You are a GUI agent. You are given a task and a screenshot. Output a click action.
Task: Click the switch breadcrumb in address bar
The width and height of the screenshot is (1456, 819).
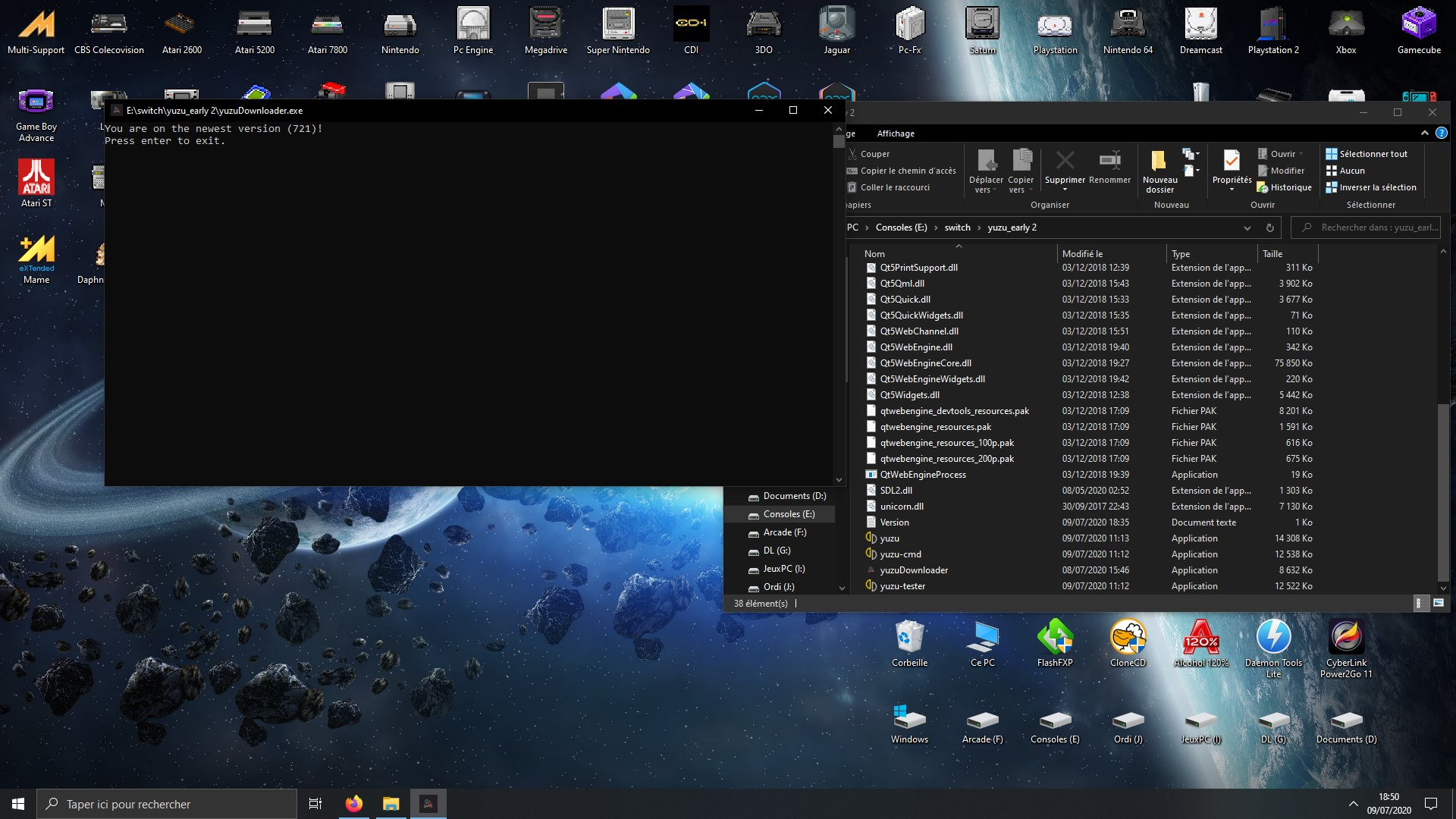coord(957,227)
